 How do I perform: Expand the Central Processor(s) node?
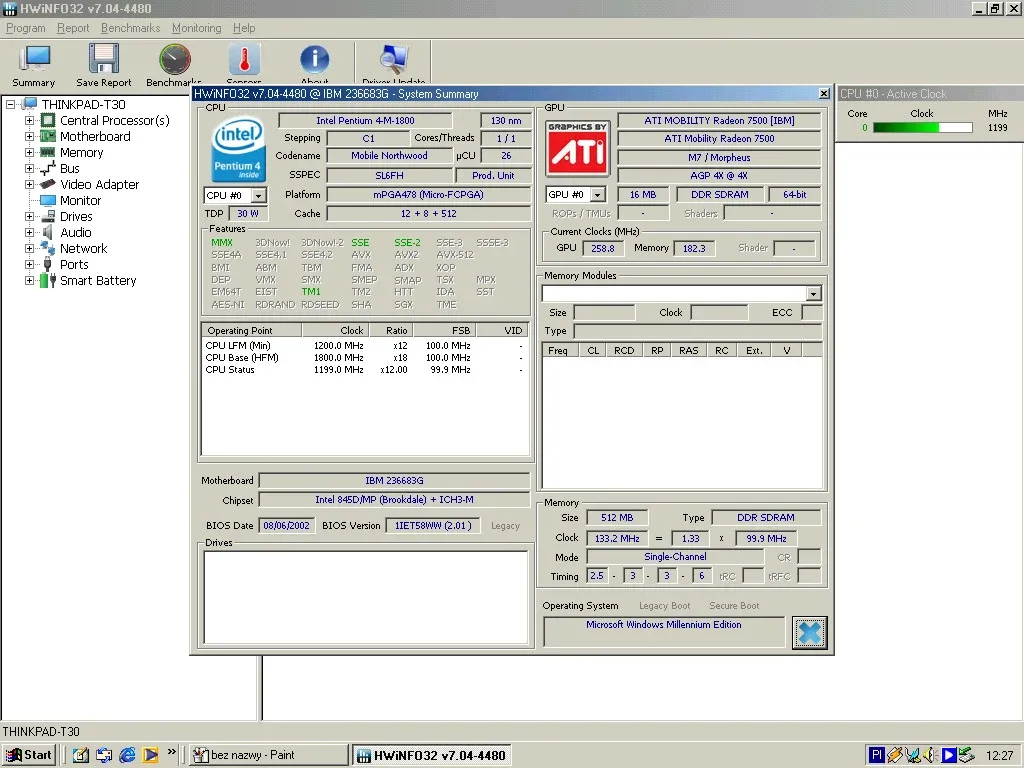pos(29,120)
